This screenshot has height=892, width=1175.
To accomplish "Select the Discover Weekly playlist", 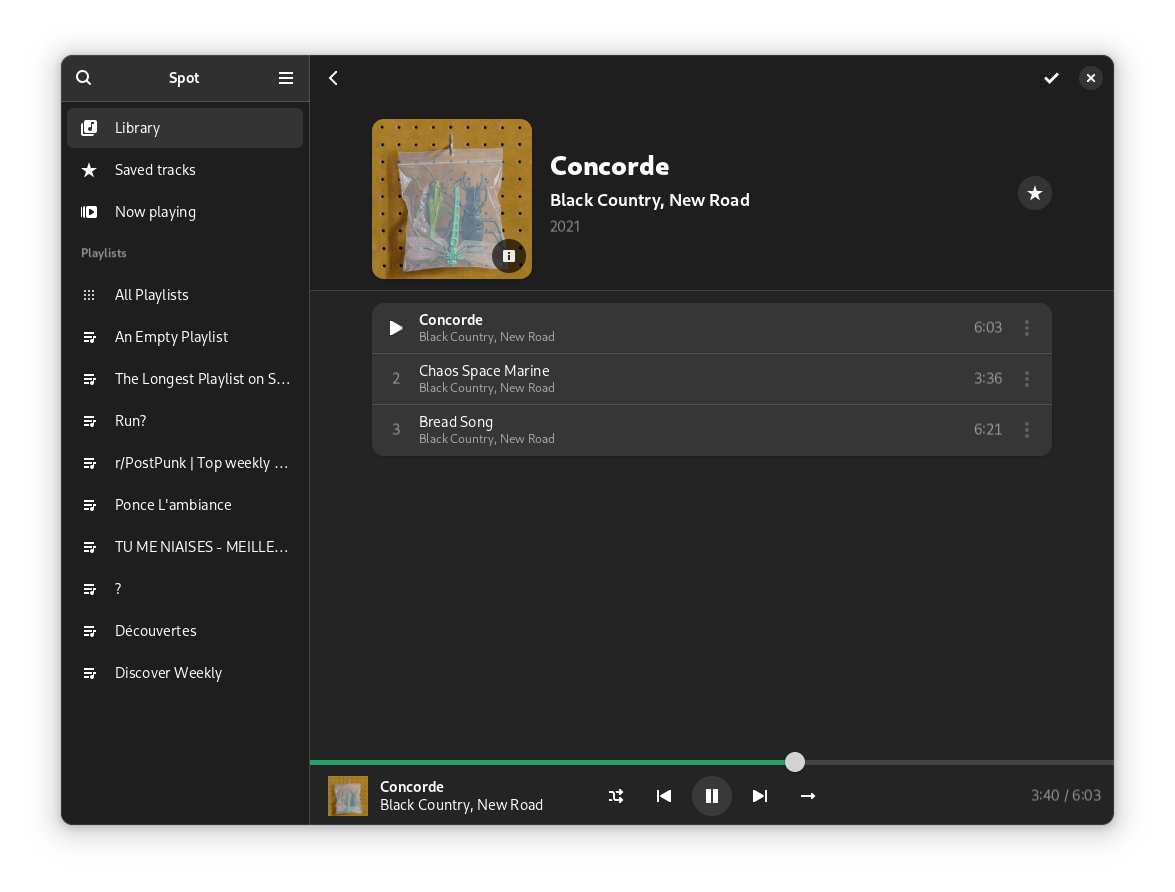I will (x=168, y=673).
